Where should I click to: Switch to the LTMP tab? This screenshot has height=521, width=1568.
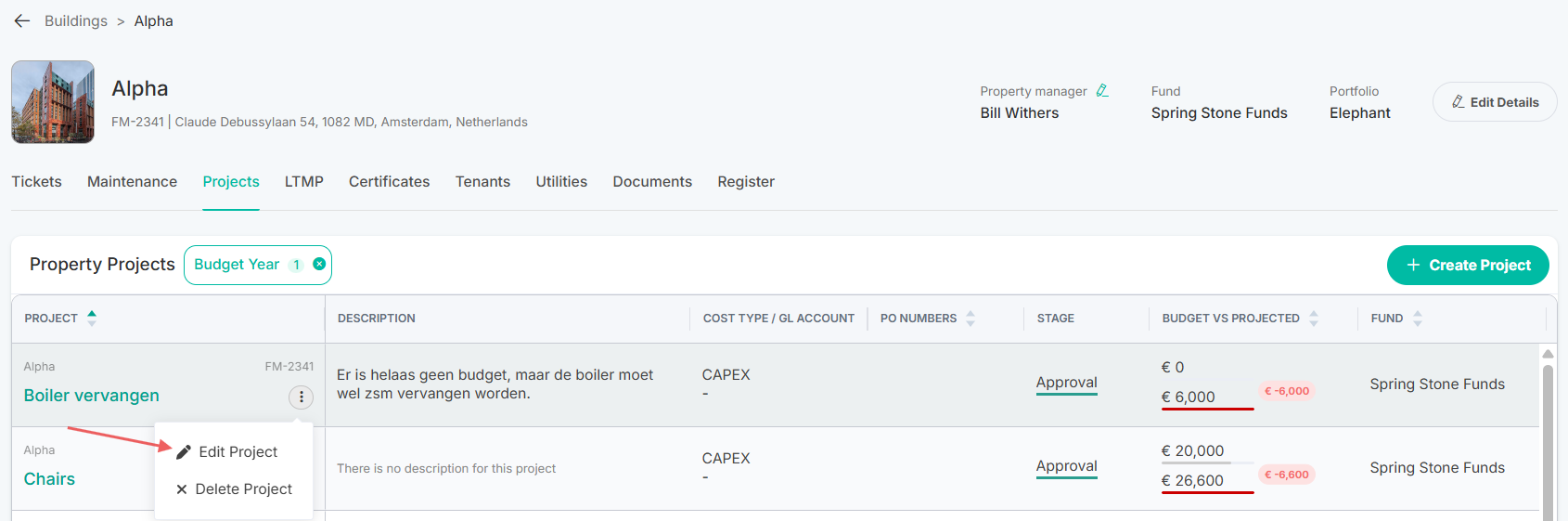pyautogui.click(x=303, y=182)
